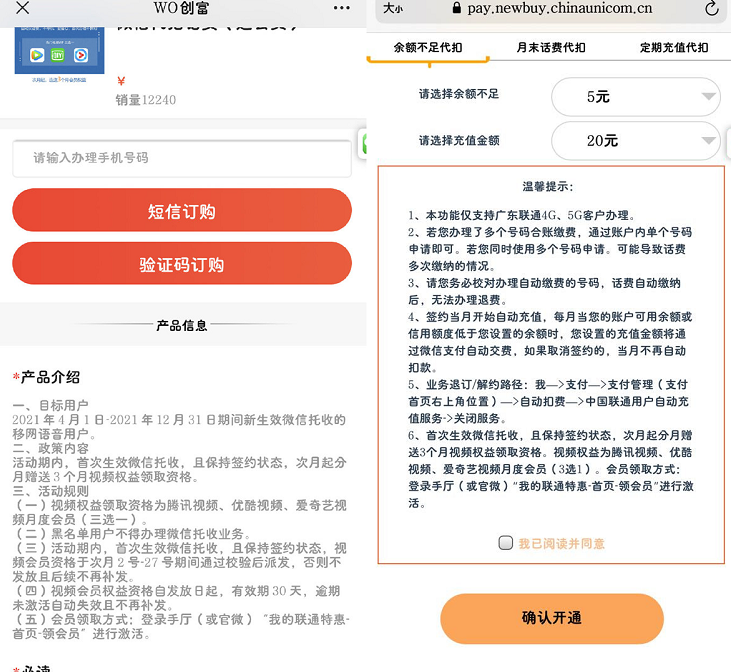Click the 温馨提示 heading
Screen dimensions: 731x672
click(x=547, y=187)
